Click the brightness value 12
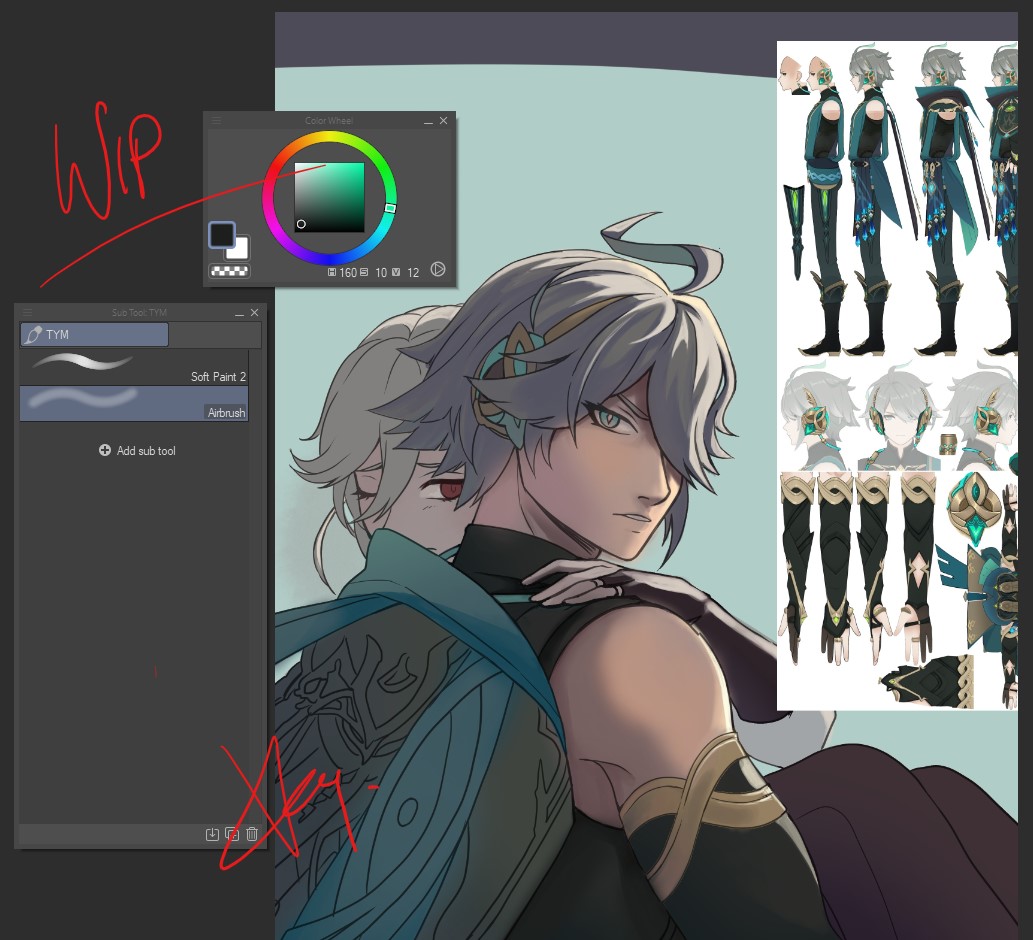This screenshot has height=940, width=1033. pyautogui.click(x=413, y=273)
